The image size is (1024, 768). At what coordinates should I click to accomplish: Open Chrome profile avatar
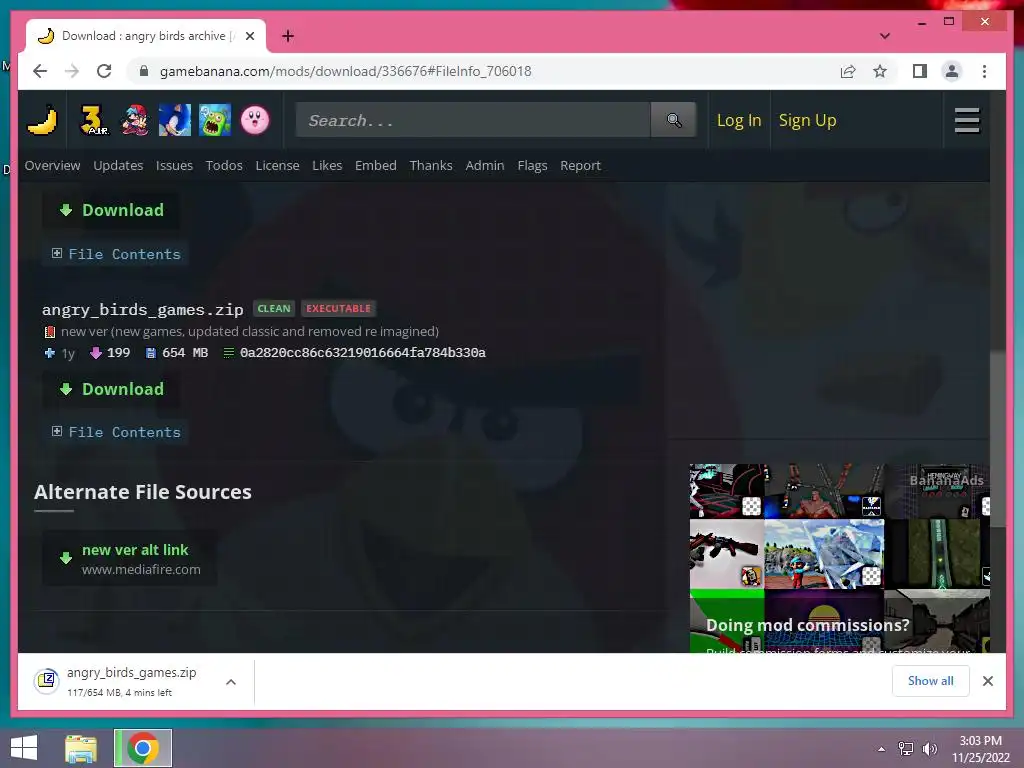pos(952,71)
